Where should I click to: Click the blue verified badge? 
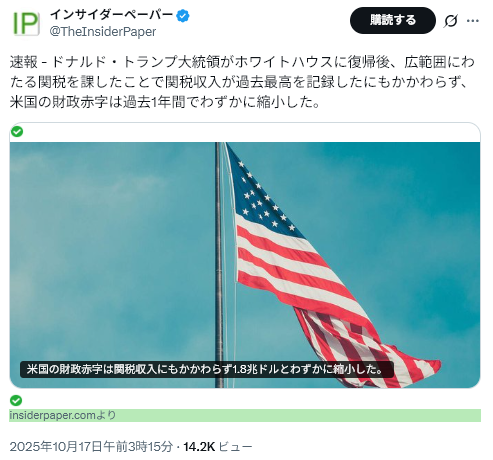pyautogui.click(x=183, y=15)
